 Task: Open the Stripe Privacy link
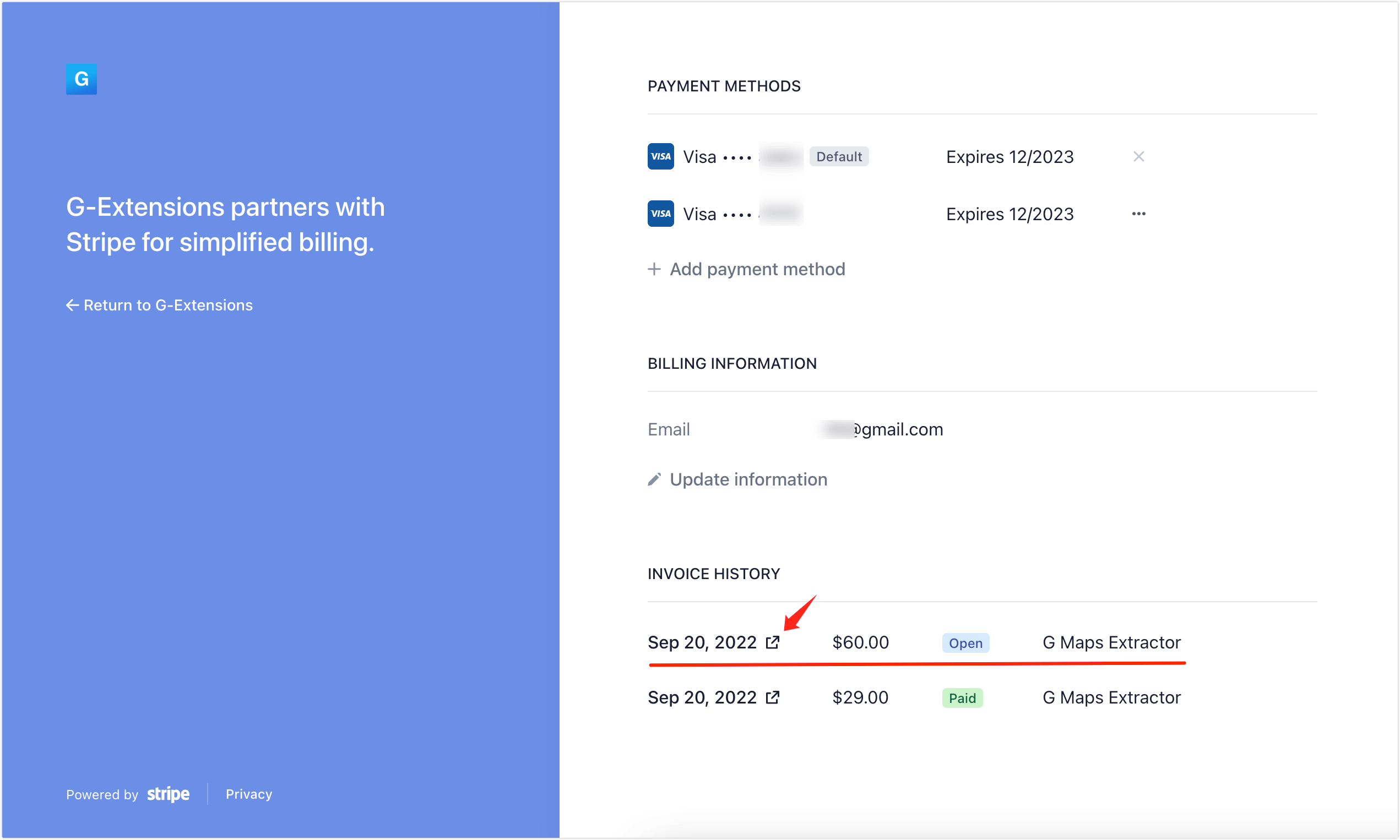tap(248, 794)
